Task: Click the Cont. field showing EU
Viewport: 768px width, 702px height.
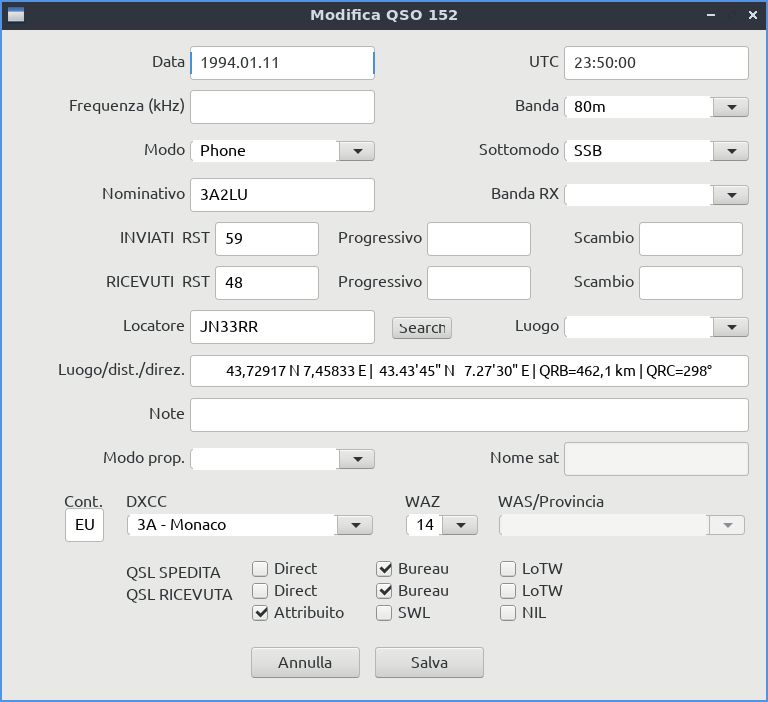Action: [x=84, y=525]
